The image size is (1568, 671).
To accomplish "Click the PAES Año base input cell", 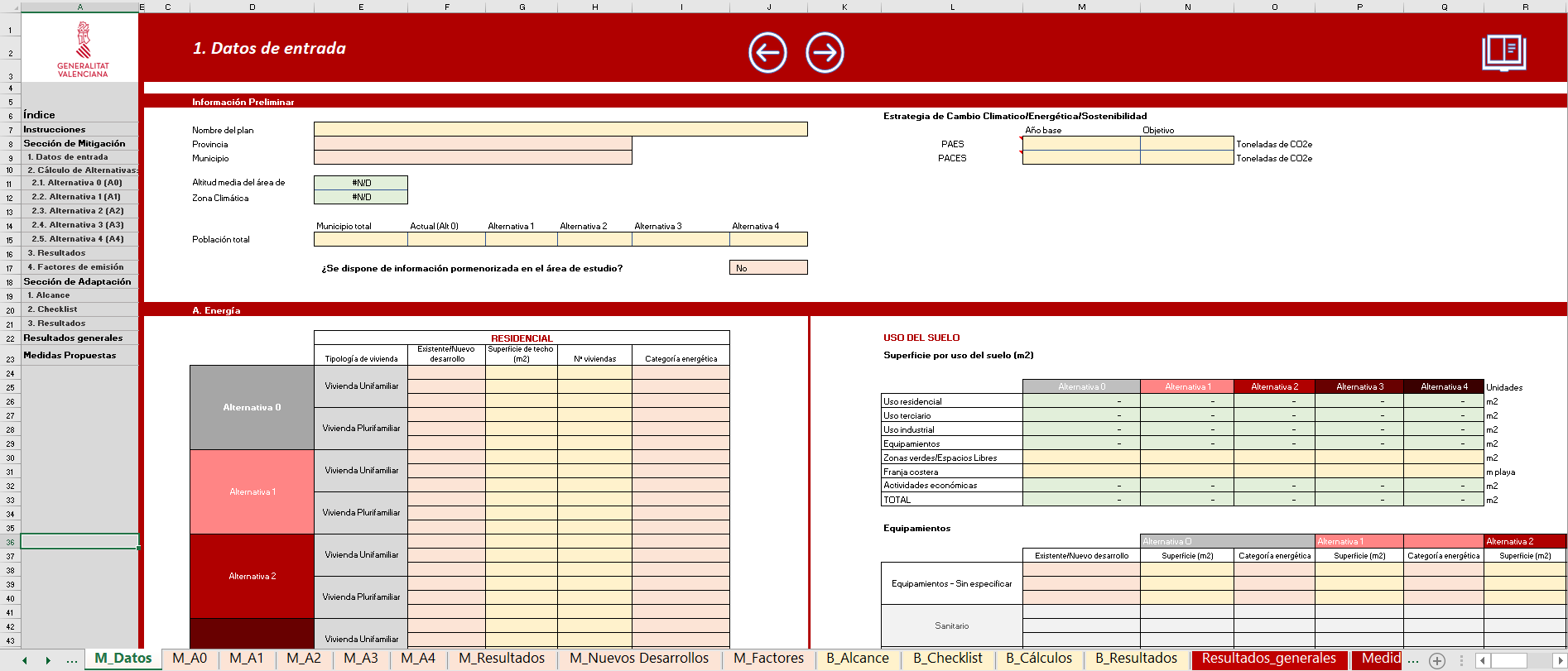I will point(1080,144).
